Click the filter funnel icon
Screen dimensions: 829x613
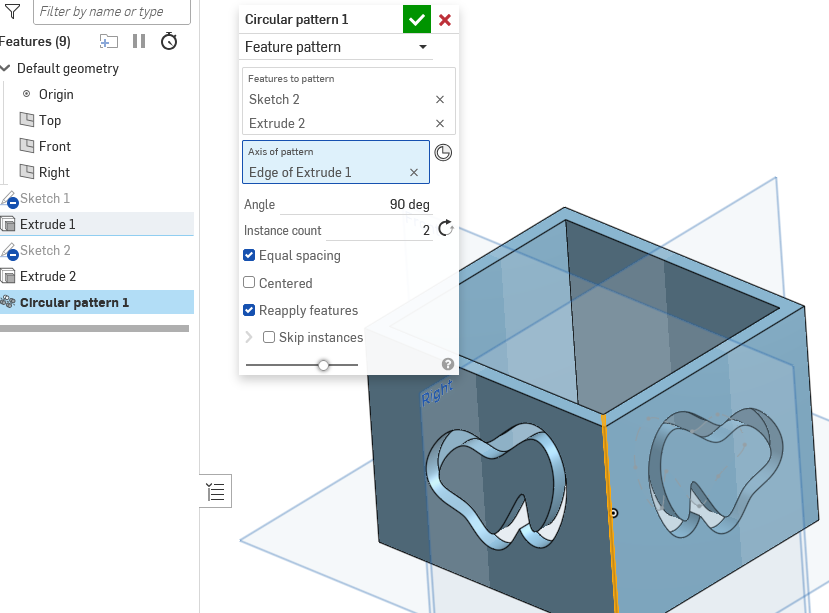coord(12,11)
